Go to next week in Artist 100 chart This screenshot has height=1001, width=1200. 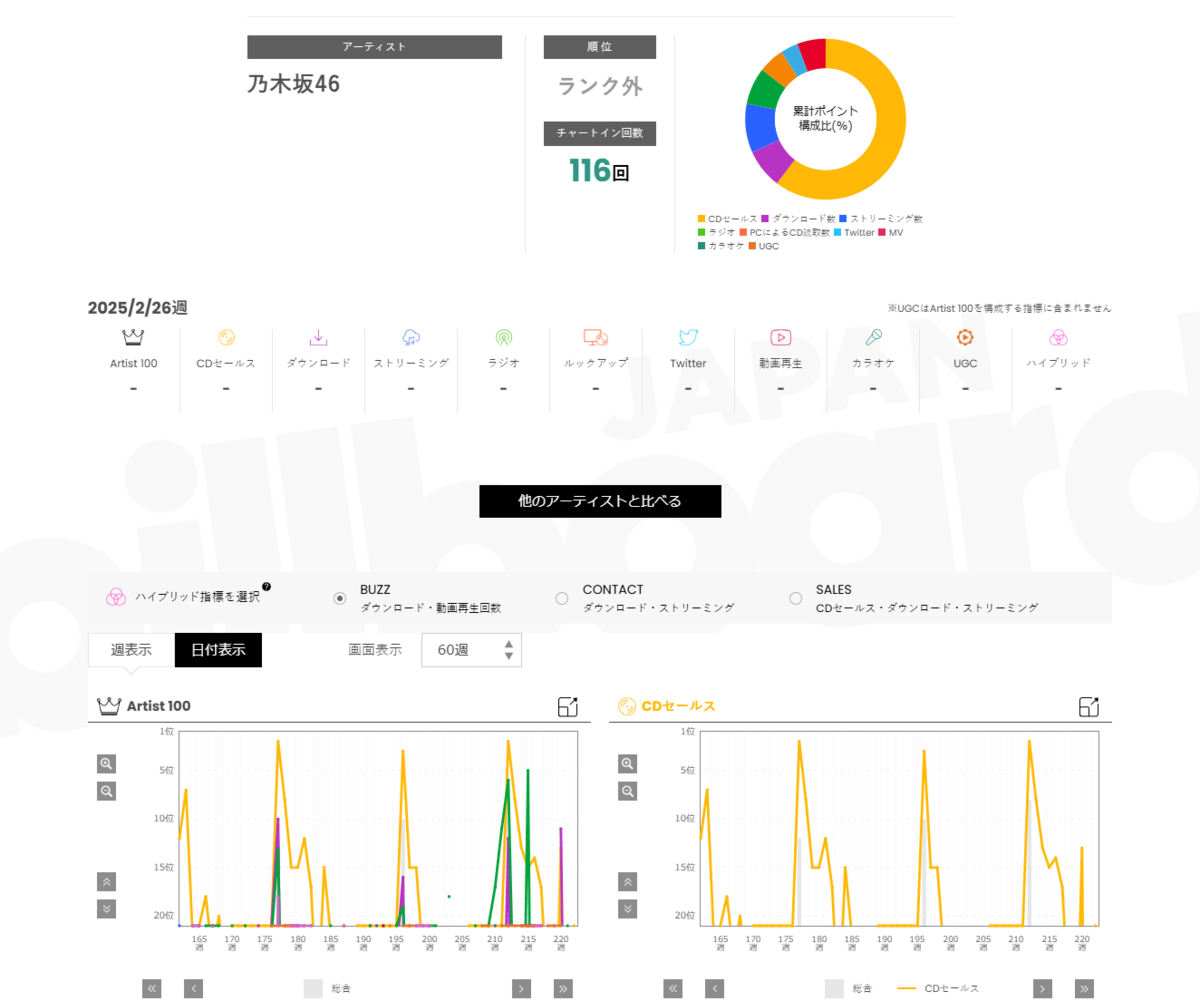click(521, 989)
